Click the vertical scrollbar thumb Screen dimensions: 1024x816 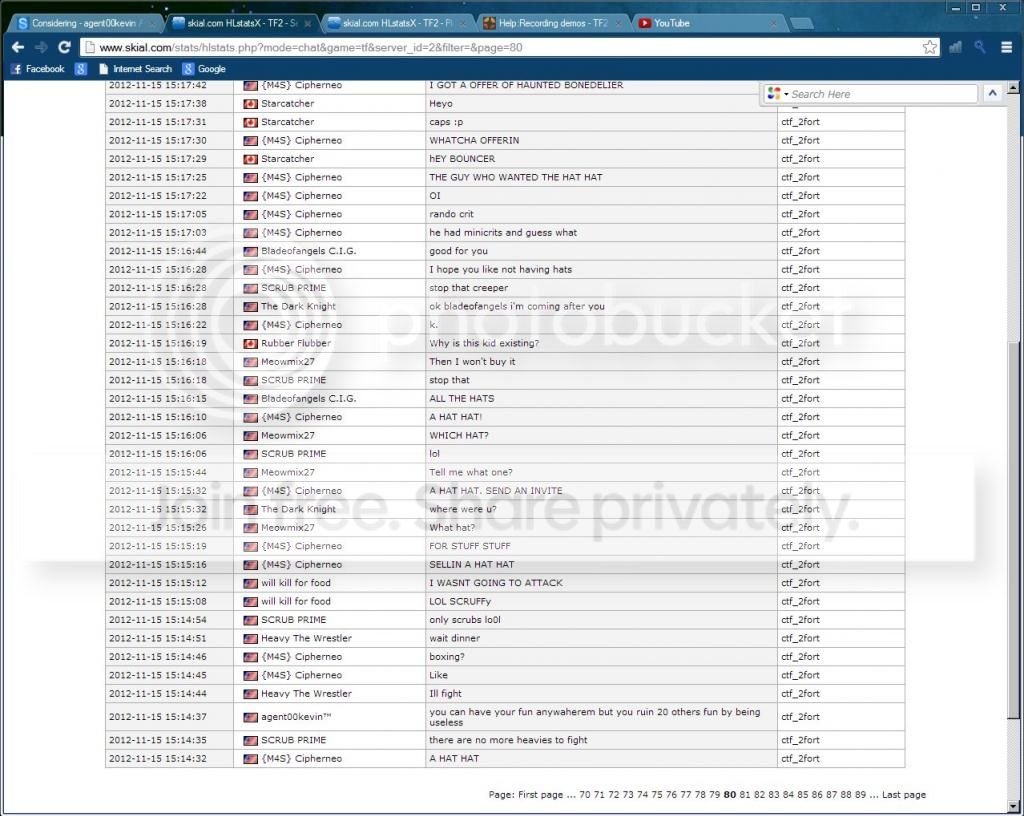tap(1012, 529)
